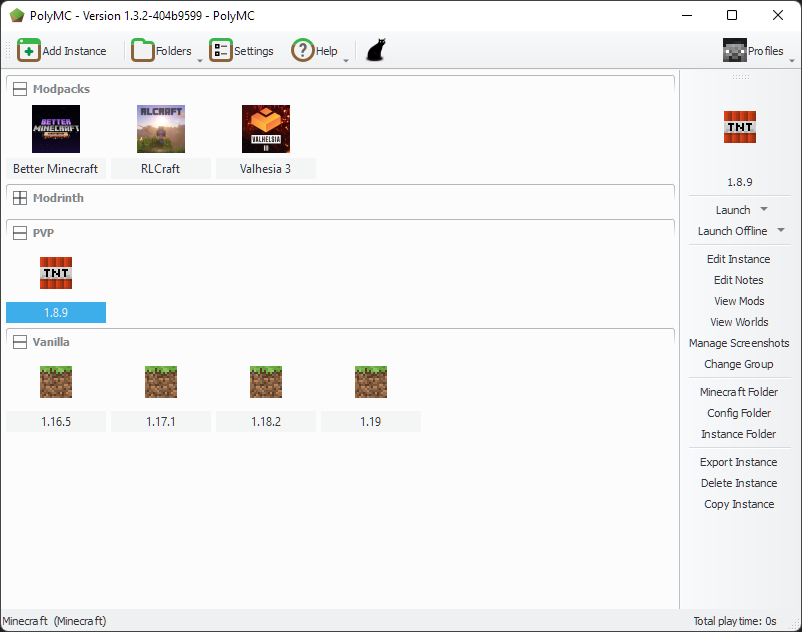Open Profiles using the accounts icon
The width and height of the screenshot is (802, 632).
coord(736,49)
